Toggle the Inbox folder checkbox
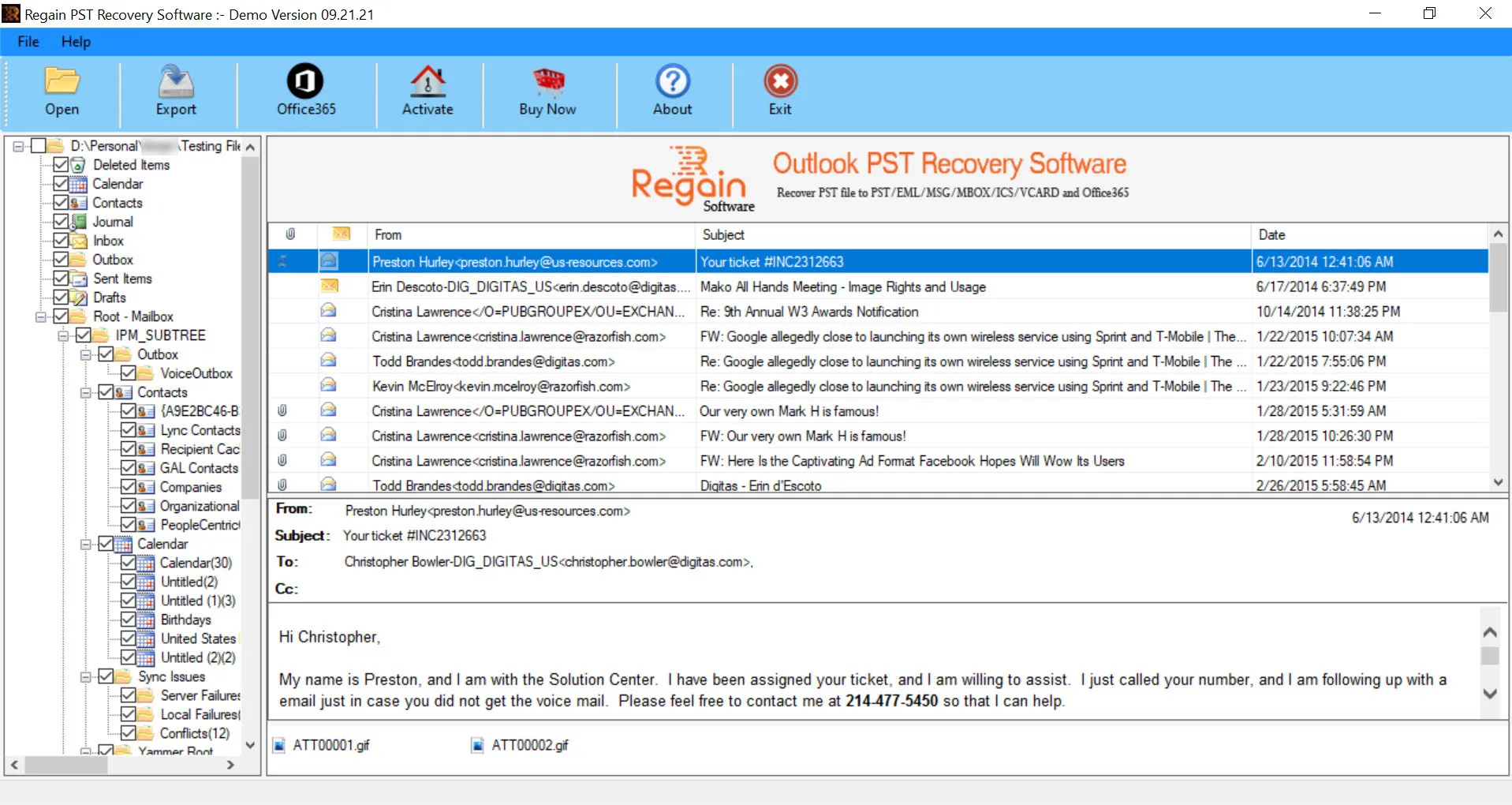The image size is (1512, 805). pos(61,241)
